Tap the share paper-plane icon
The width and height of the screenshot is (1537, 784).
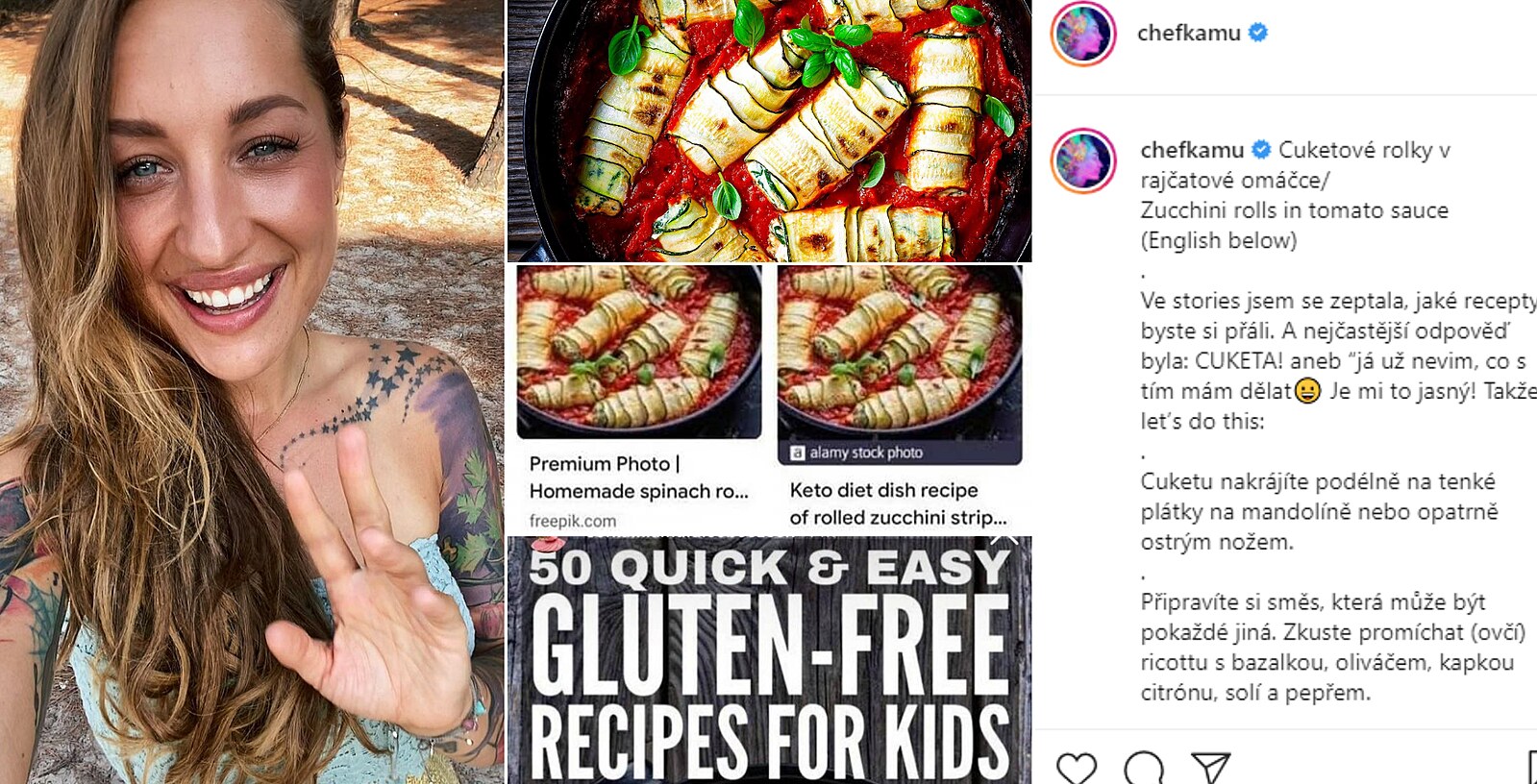[1211, 768]
